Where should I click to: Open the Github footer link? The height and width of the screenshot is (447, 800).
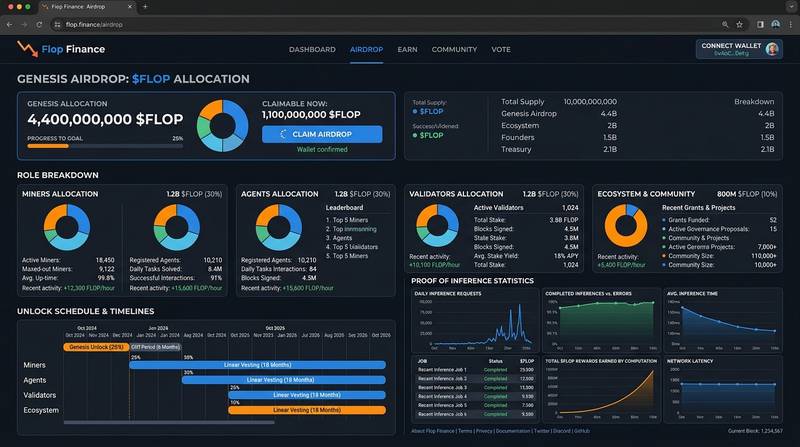tap(582, 431)
